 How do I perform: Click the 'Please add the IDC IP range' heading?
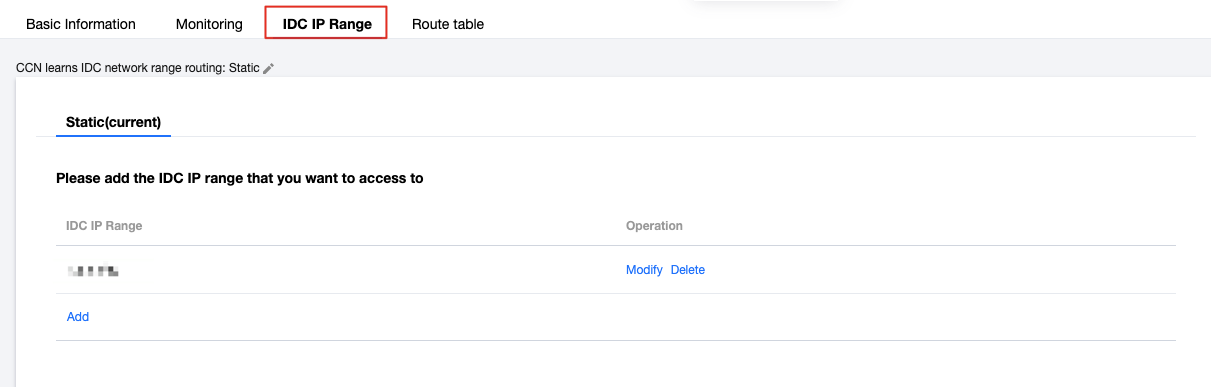(240, 179)
